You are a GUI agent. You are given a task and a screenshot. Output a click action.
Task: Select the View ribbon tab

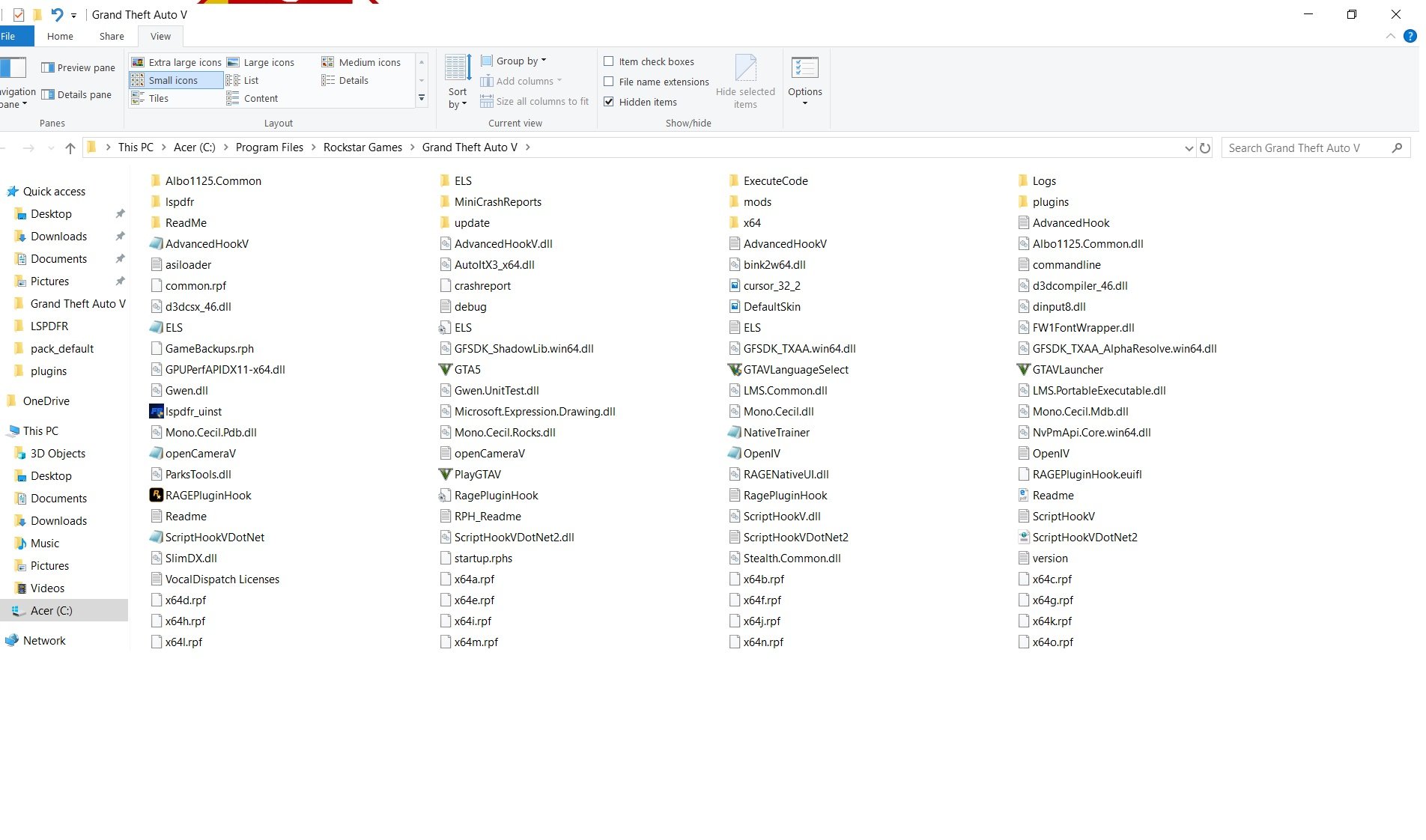160,36
